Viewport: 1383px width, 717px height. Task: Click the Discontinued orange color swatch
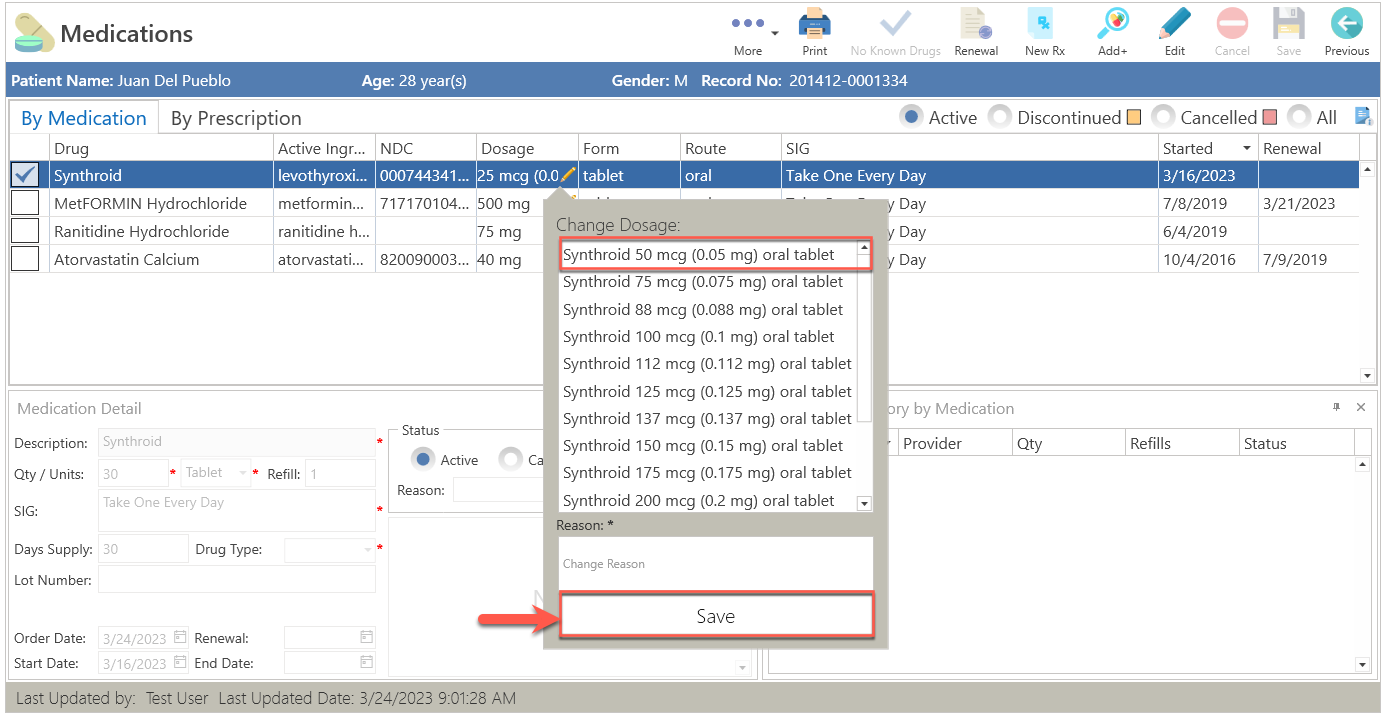click(x=1133, y=117)
